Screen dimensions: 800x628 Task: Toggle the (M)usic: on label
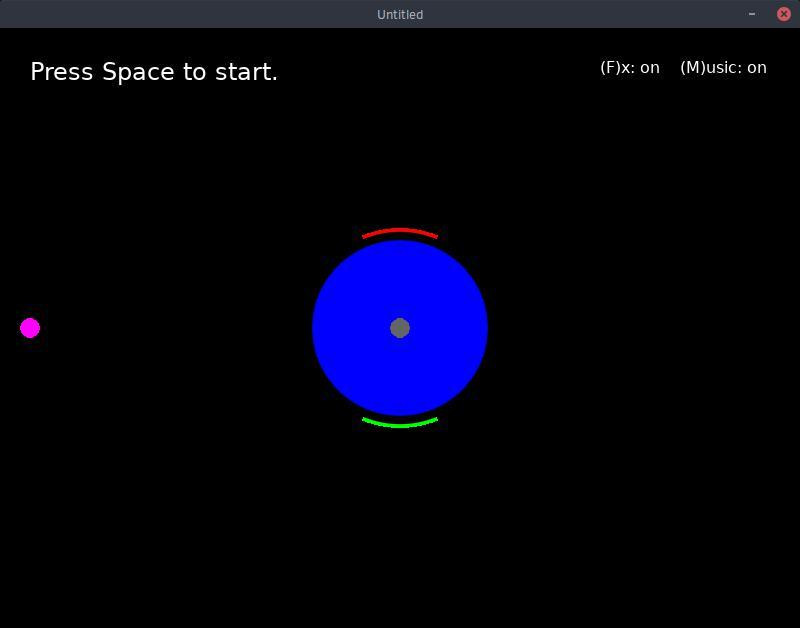(723, 68)
